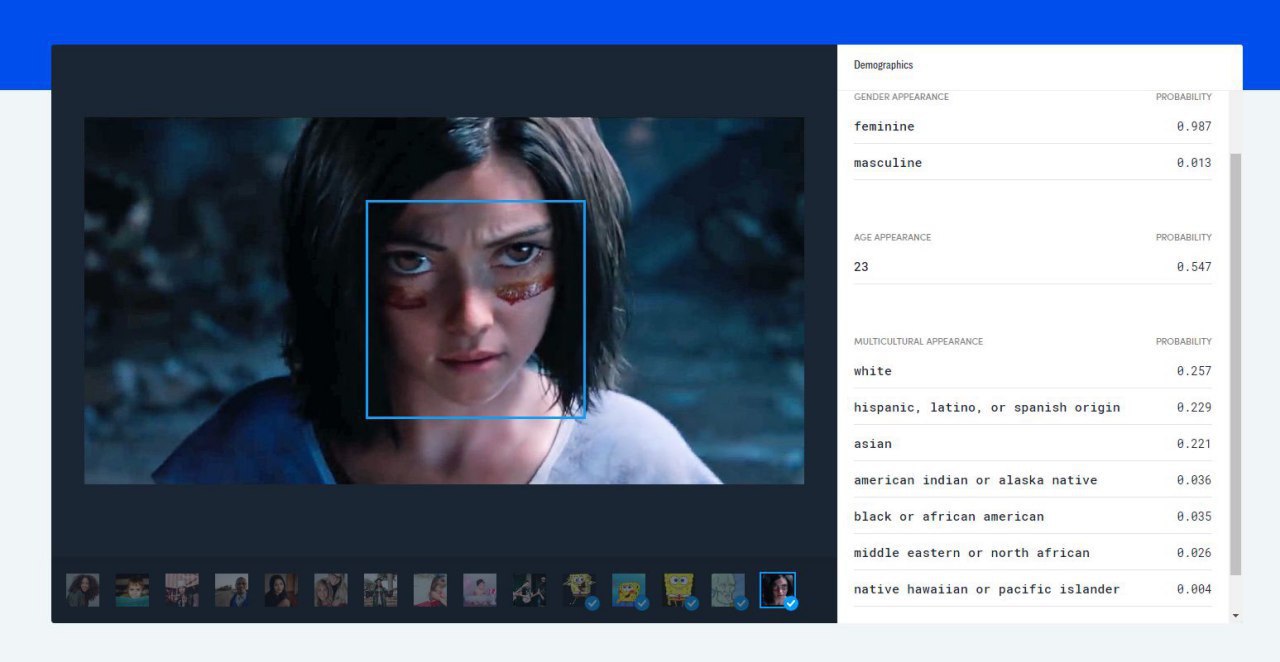This screenshot has width=1280, height=662.
Task: Choose the third SpongeBob thumbnail with the yellow face
Action: coord(679,590)
